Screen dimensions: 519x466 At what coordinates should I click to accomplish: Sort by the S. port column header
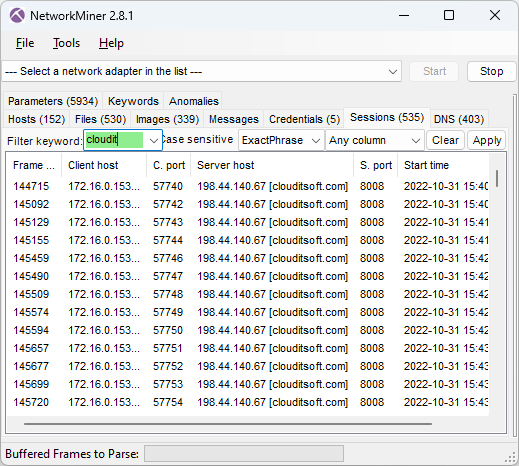tap(376, 165)
